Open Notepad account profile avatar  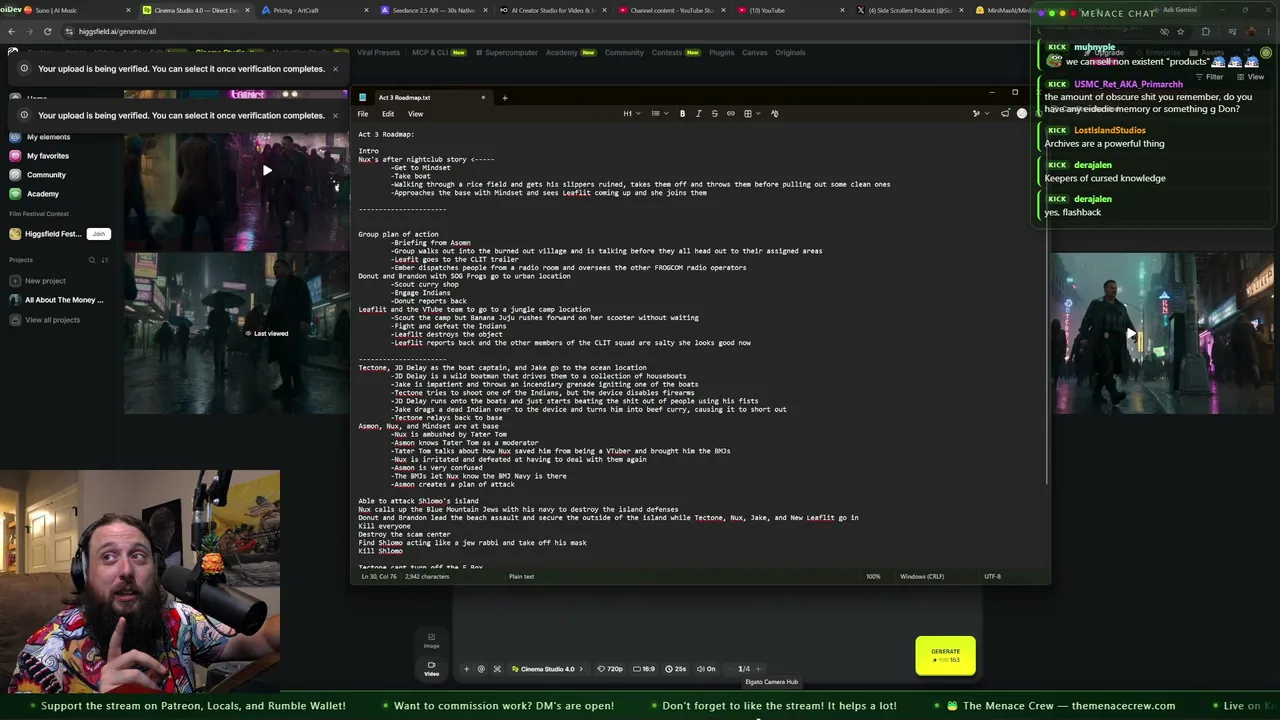pos(1022,114)
